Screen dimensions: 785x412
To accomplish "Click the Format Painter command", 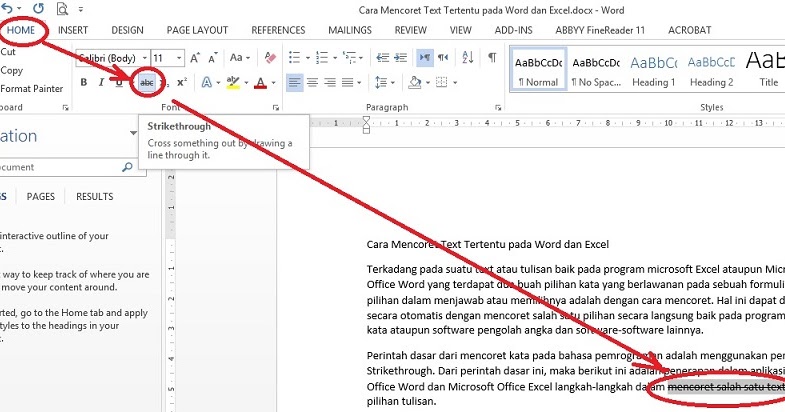I will click(32, 89).
